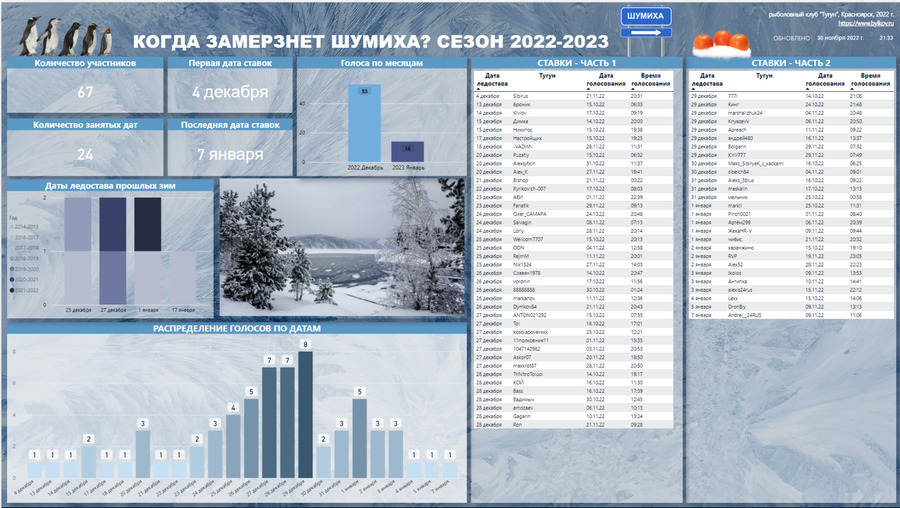The image size is (900, 508).
Task: Select the Fanatik row in Часть 1
Action: click(x=573, y=205)
